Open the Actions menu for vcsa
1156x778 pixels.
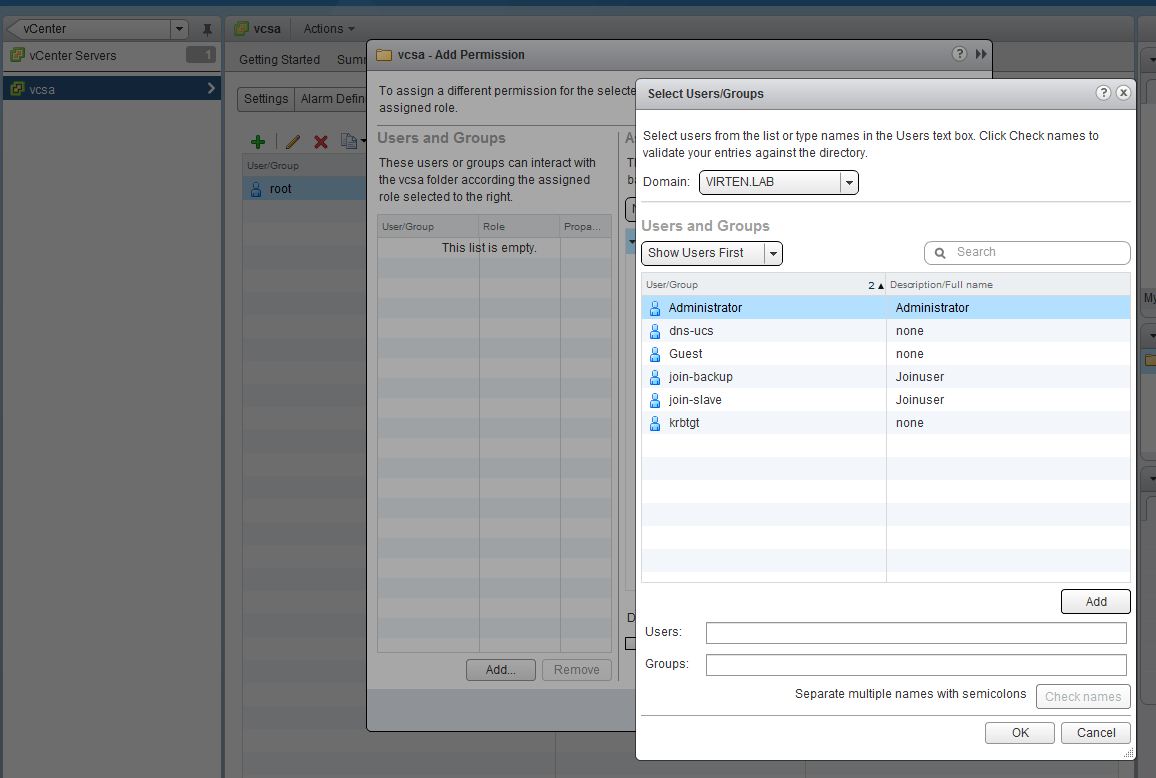point(329,29)
